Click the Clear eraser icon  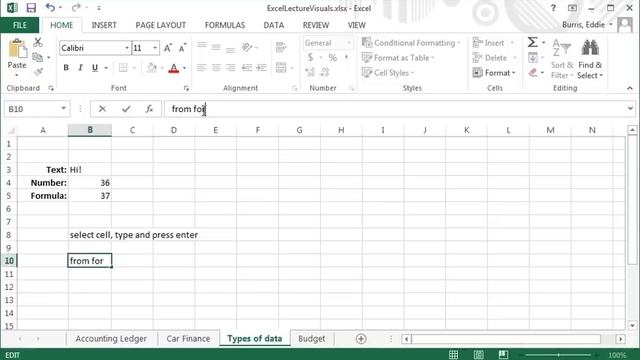click(x=533, y=73)
